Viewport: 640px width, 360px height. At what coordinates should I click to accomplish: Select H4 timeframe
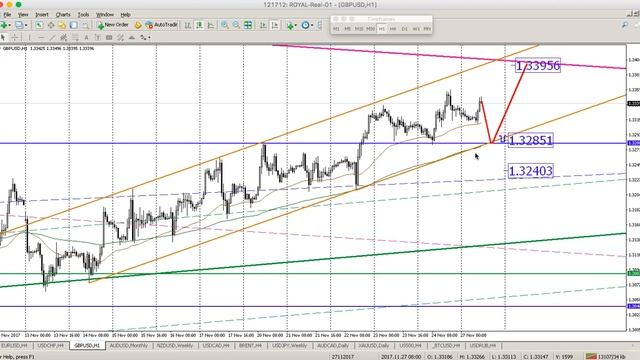pos(393,29)
